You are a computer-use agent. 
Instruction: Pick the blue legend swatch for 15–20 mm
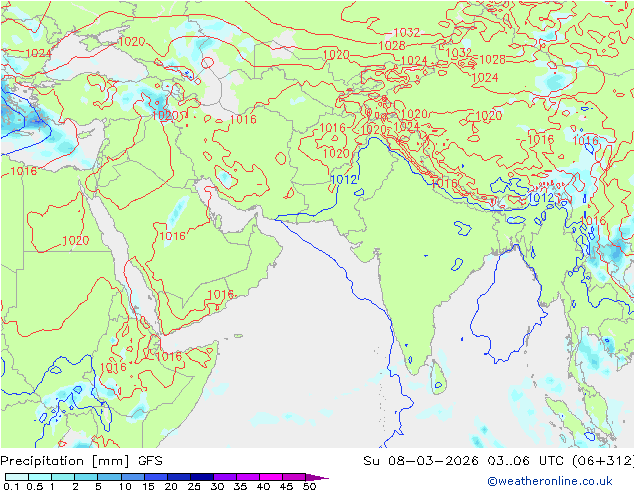(x=155, y=477)
